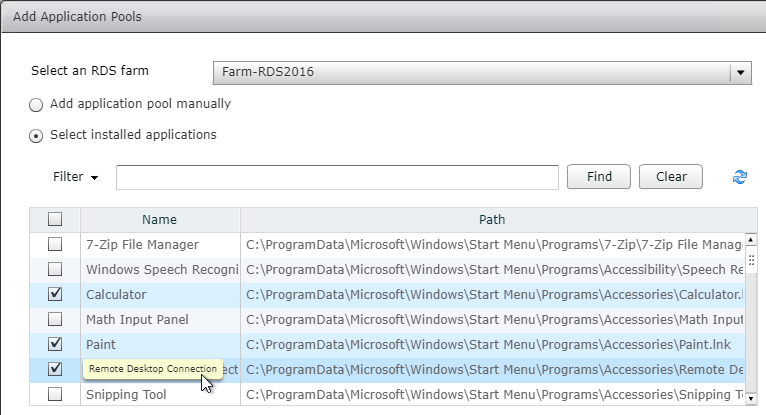Select the Windows Speech Recogni name cell

(160, 270)
